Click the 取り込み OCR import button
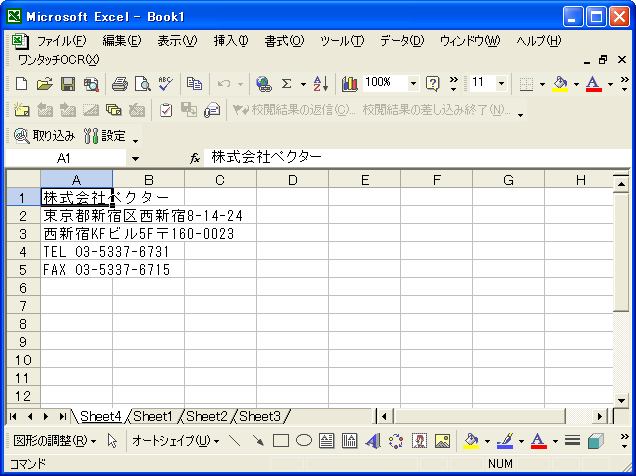Image resolution: width=636 pixels, height=476 pixels. point(44,136)
